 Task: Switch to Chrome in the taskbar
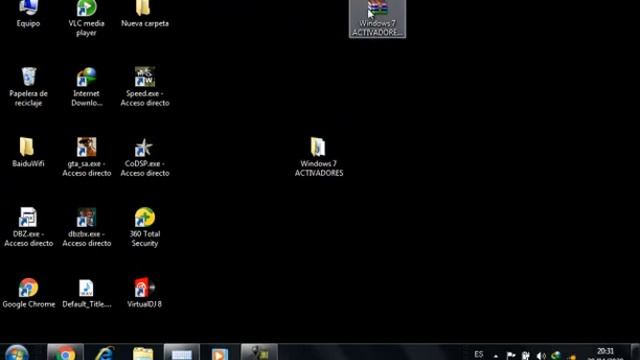click(x=65, y=352)
